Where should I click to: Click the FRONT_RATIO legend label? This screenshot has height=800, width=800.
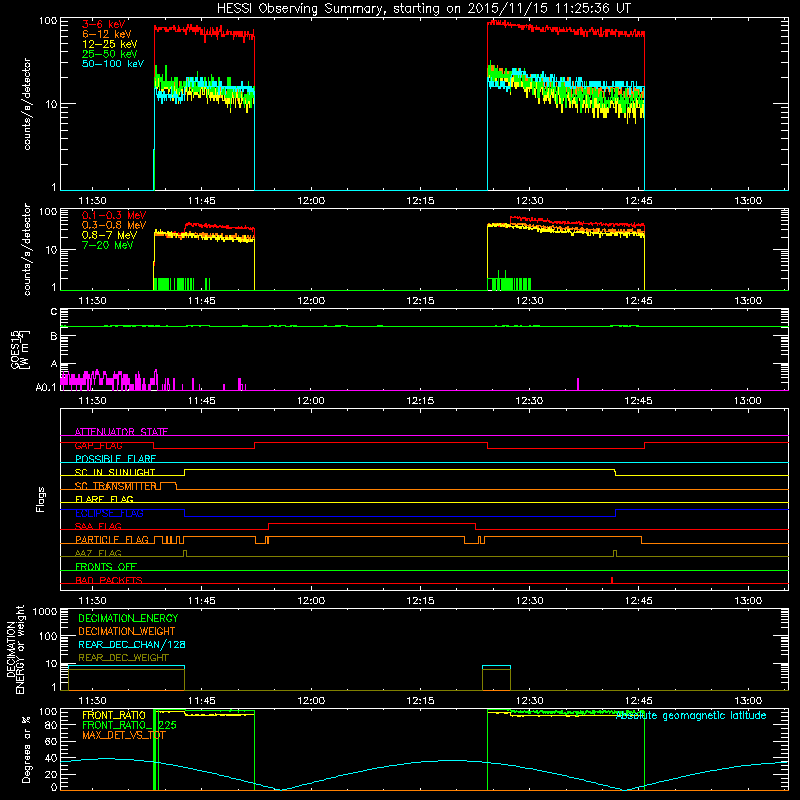114,715
